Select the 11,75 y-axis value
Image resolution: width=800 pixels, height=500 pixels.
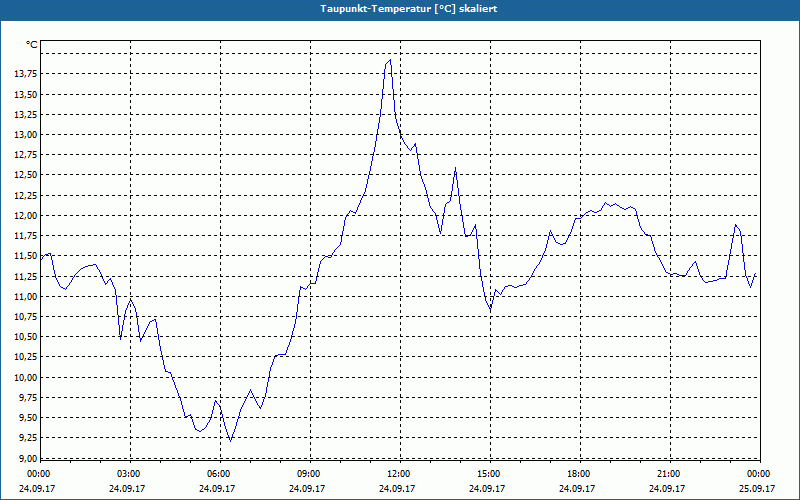(26, 236)
